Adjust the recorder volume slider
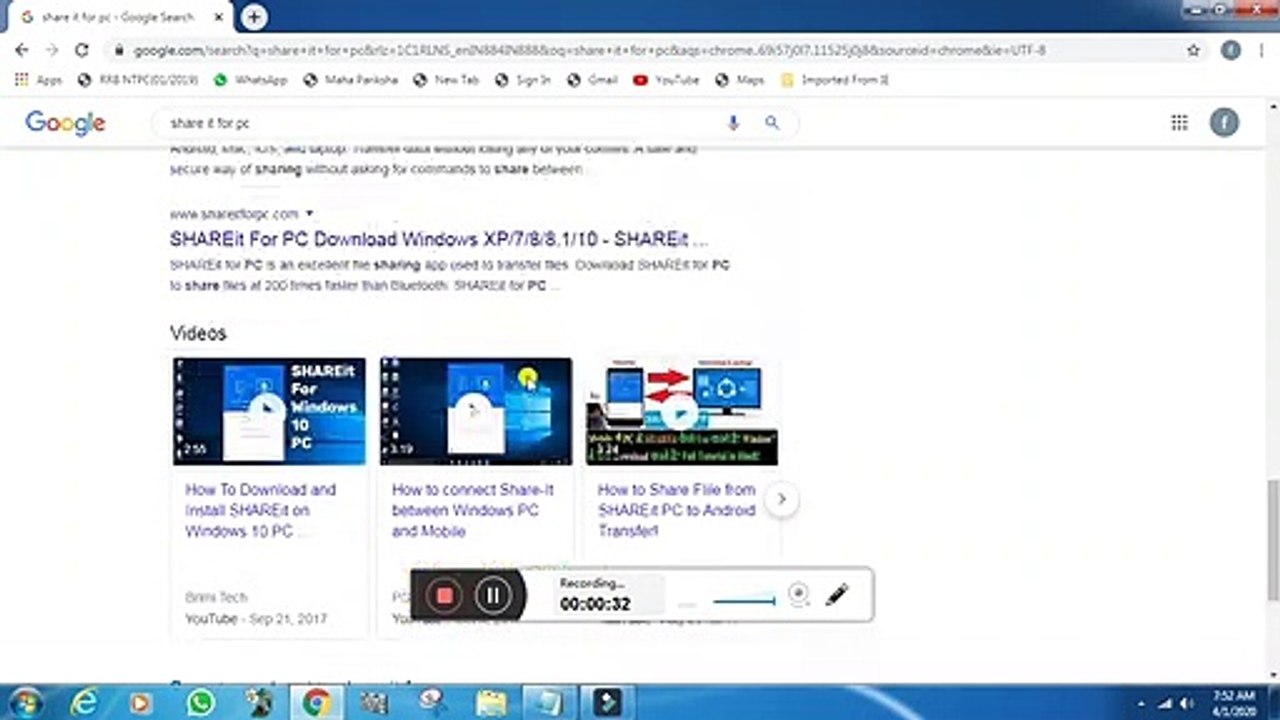This screenshot has height=720, width=1280. click(744, 601)
